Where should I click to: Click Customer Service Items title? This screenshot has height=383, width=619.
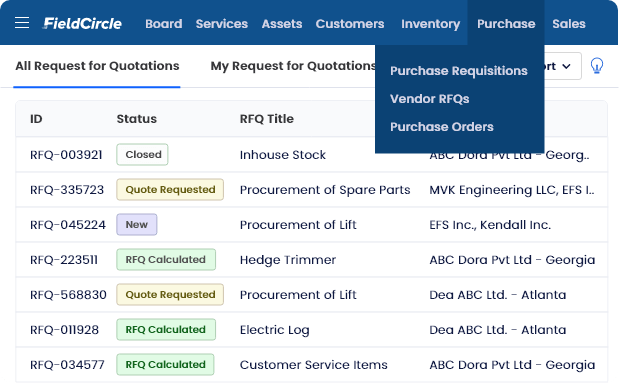(313, 365)
